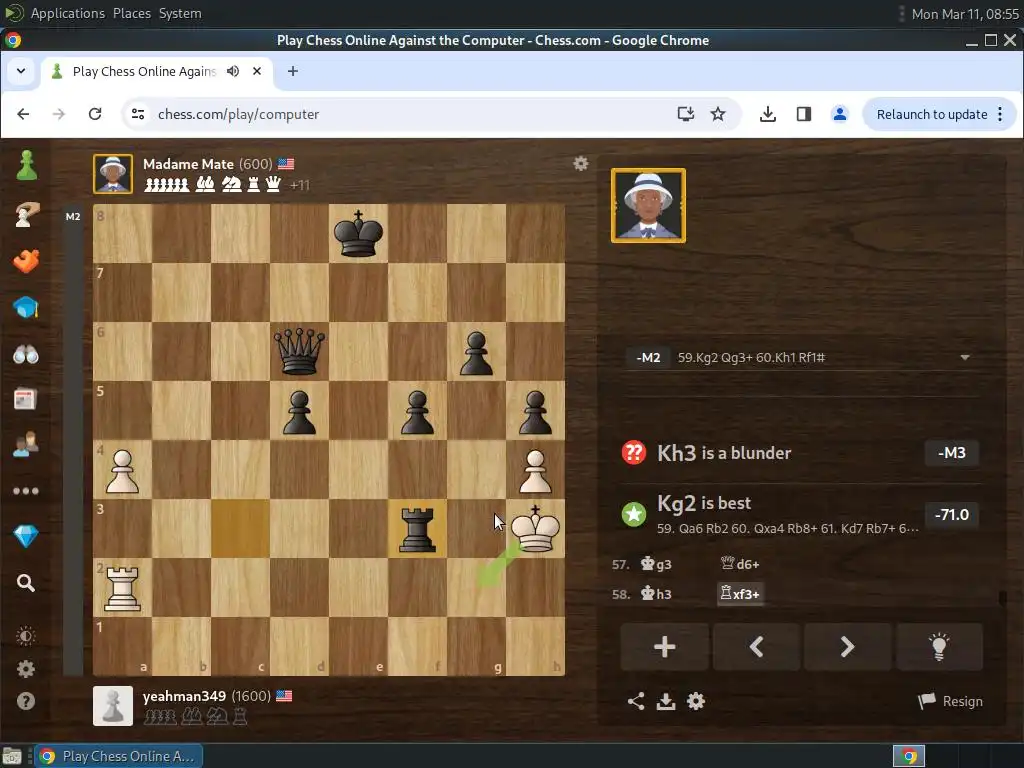
Task: Click the download game icon
Action: pos(665,701)
